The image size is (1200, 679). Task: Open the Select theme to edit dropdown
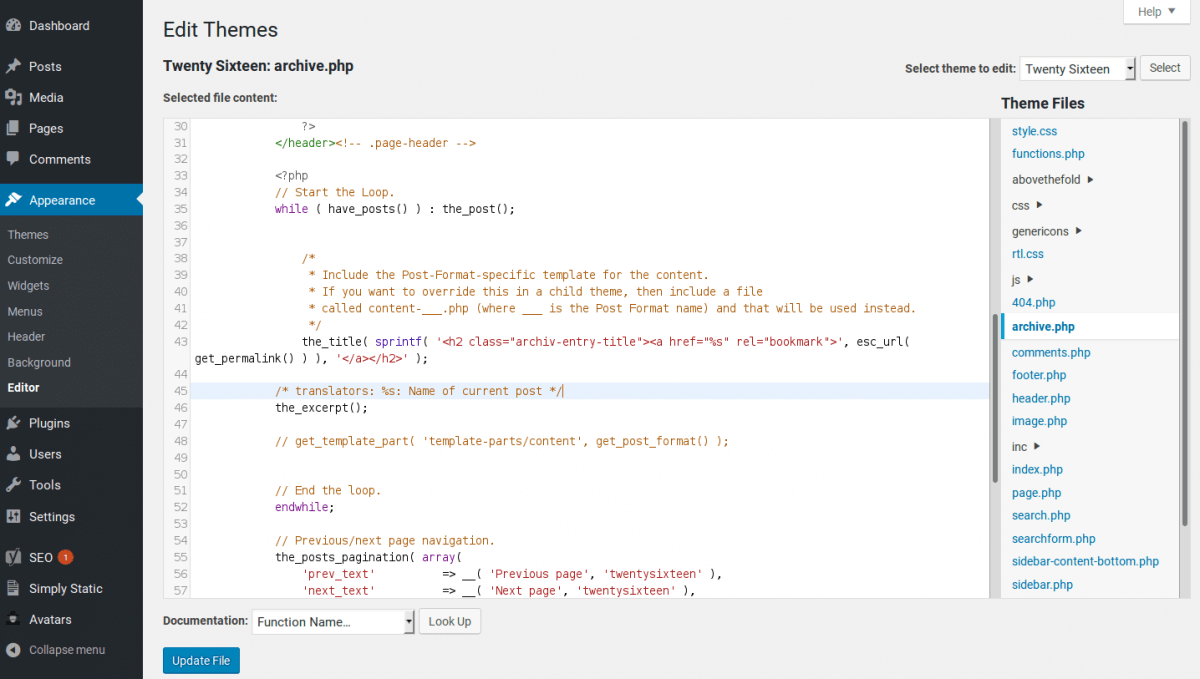[x=1078, y=69]
